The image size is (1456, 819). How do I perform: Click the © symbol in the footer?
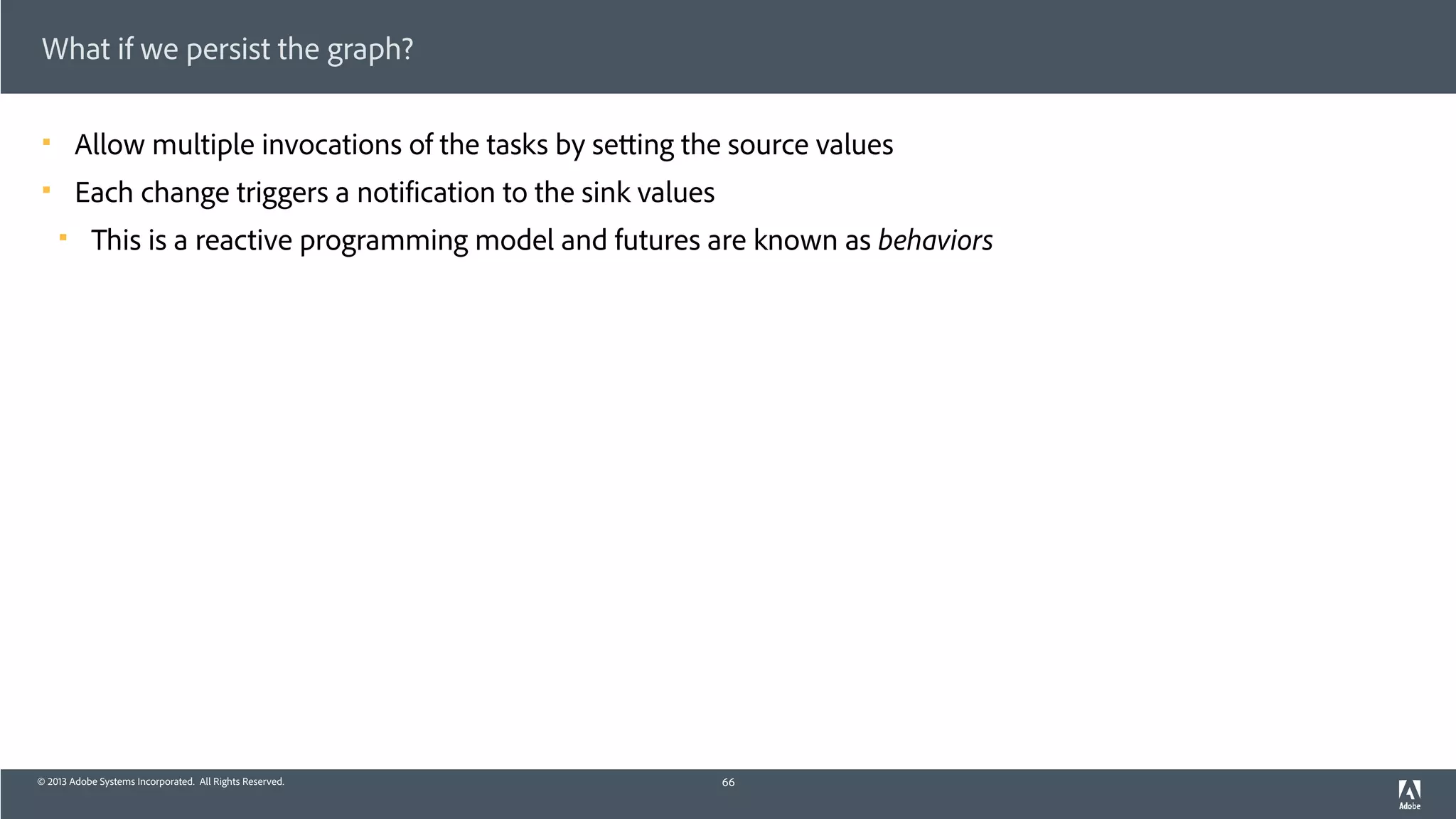[41, 782]
